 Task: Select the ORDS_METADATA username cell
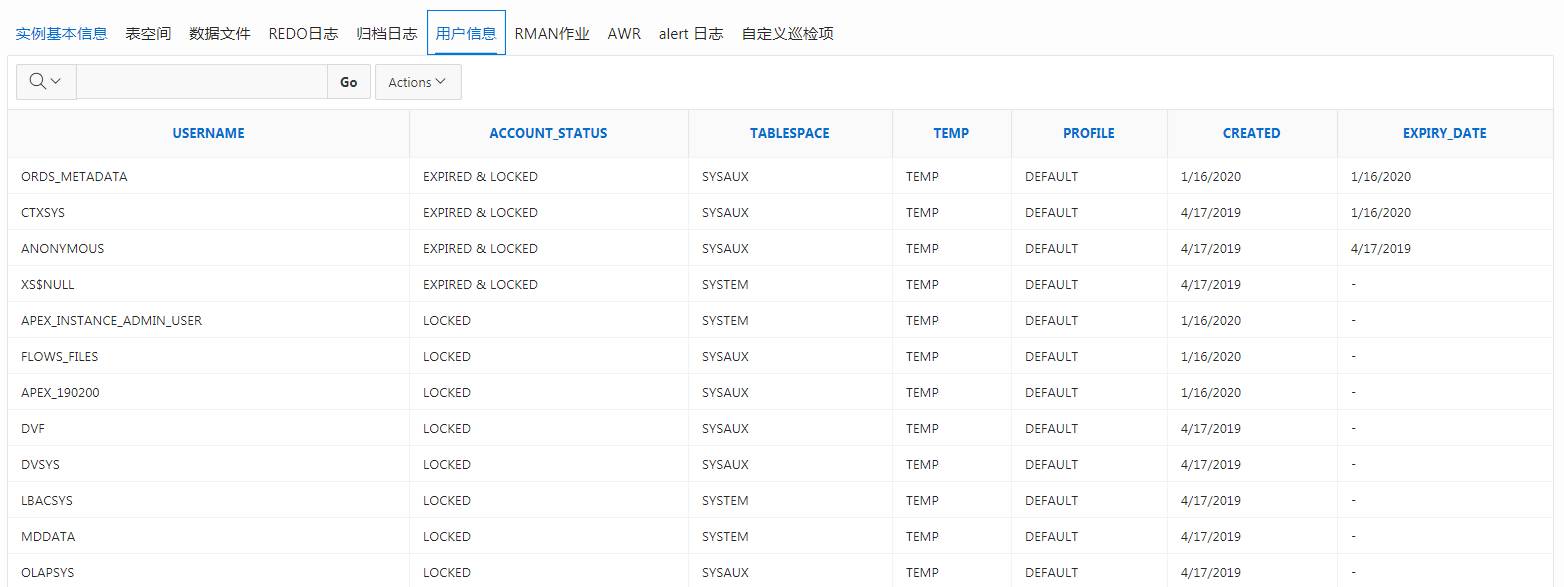click(x=74, y=177)
